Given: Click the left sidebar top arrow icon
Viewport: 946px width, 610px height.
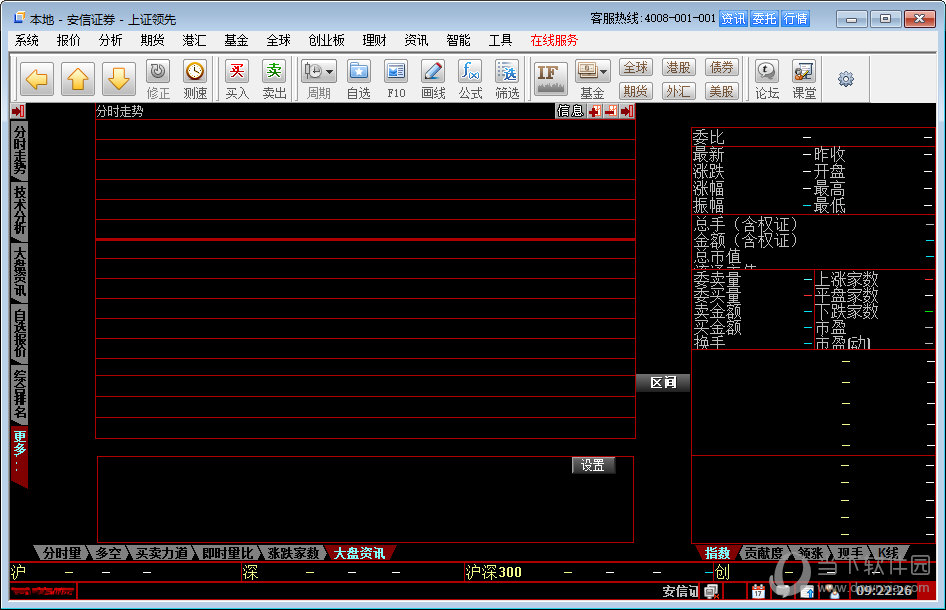Looking at the screenshot, I should click(18, 111).
